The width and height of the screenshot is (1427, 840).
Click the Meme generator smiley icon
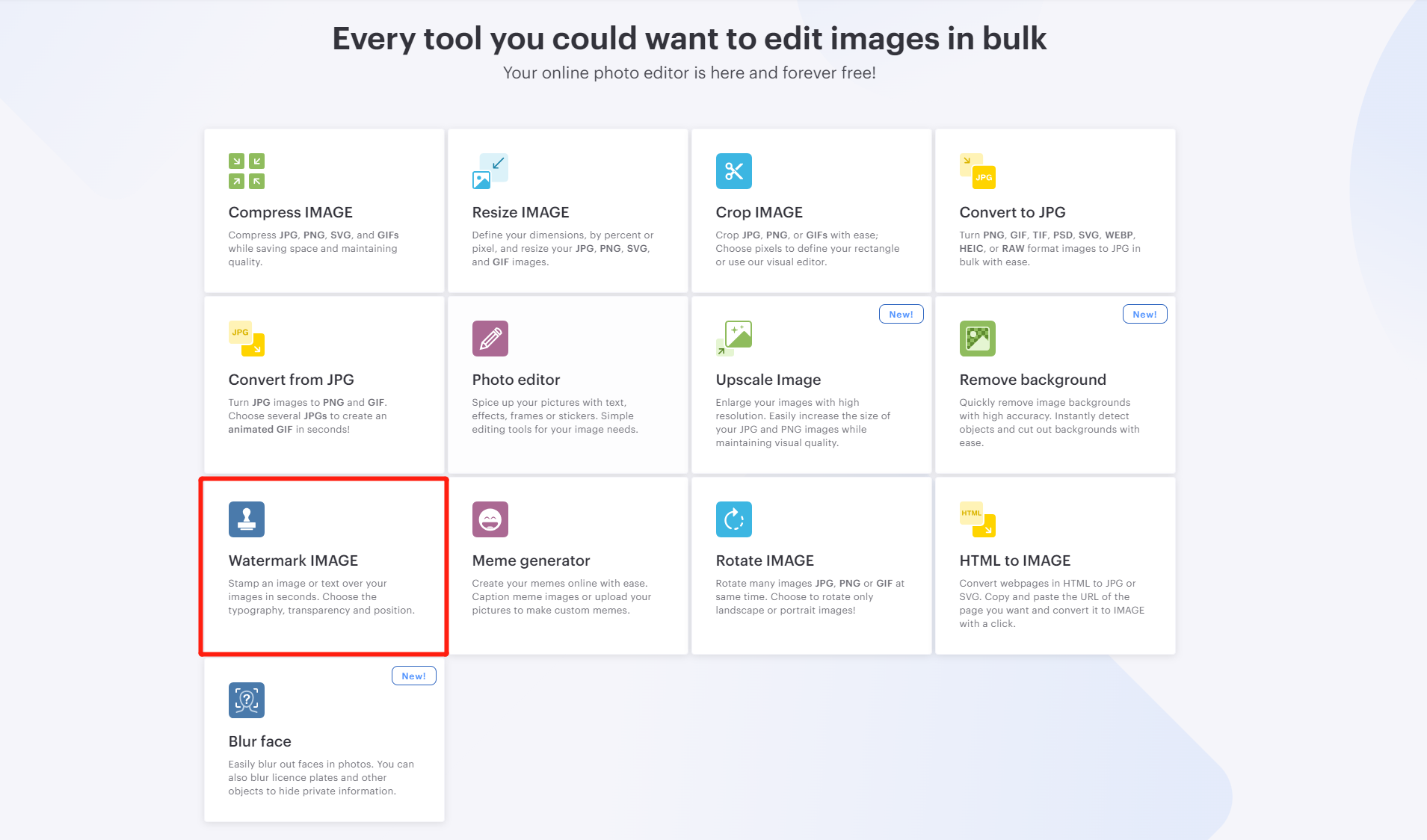point(490,519)
